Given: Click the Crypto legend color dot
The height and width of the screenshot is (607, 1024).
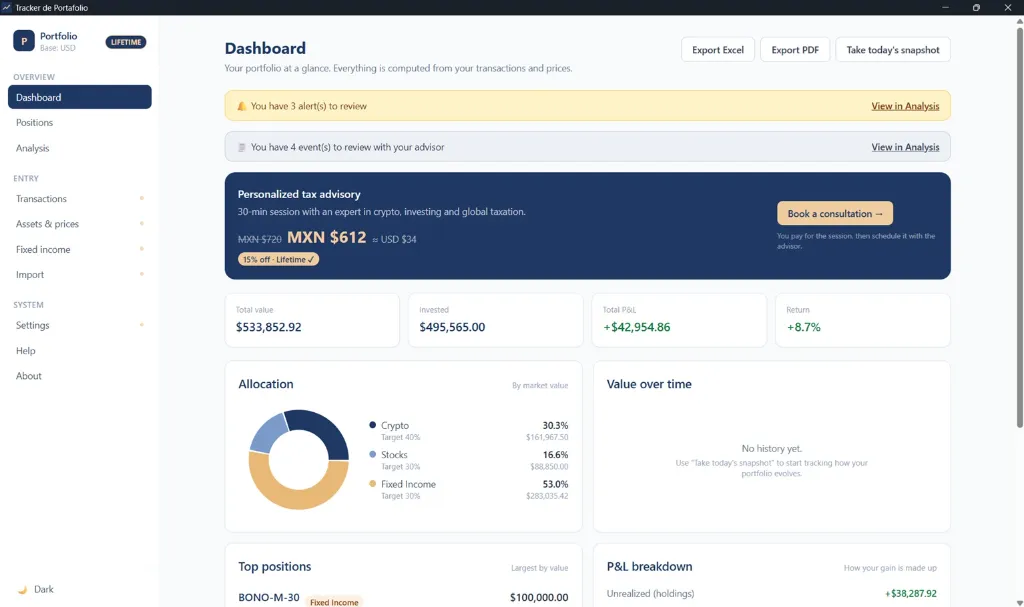Looking at the screenshot, I should 372,425.
